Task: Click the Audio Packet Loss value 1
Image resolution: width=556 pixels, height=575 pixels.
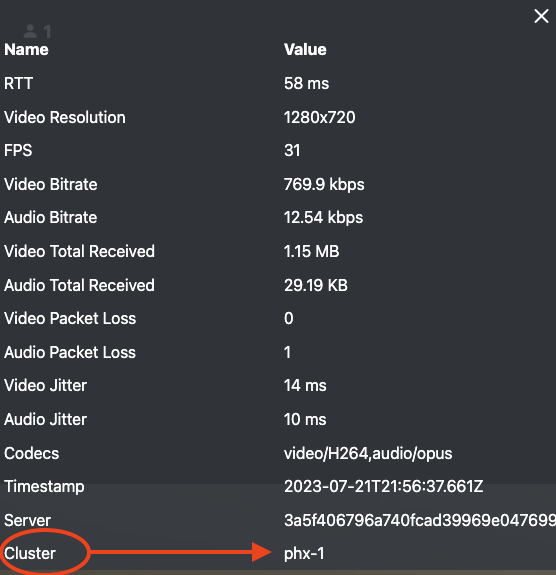Action: [288, 352]
